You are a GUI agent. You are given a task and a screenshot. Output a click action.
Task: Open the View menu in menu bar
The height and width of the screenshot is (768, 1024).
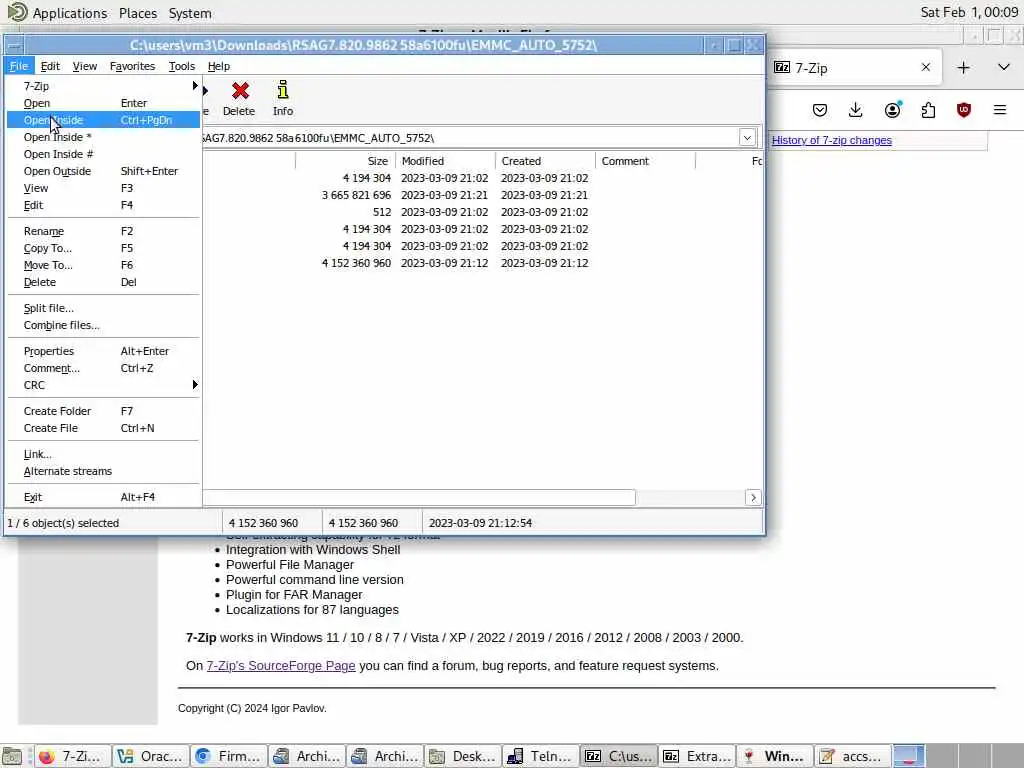(85, 66)
